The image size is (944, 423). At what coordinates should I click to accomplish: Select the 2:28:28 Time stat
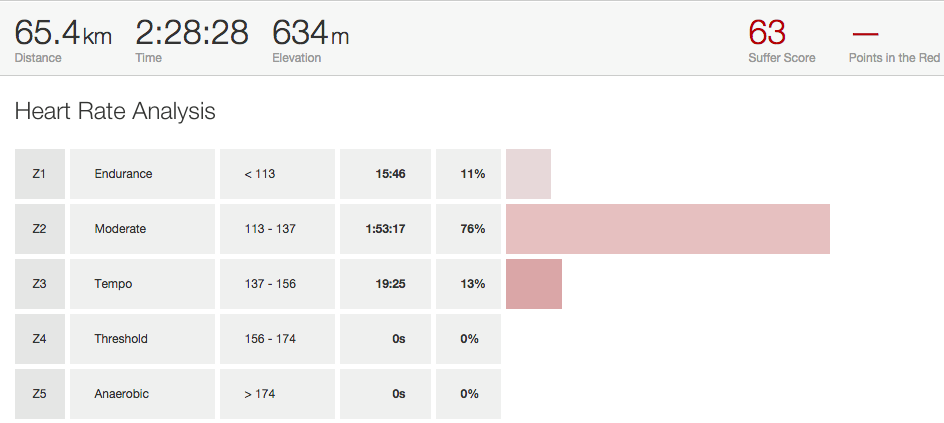tap(192, 35)
